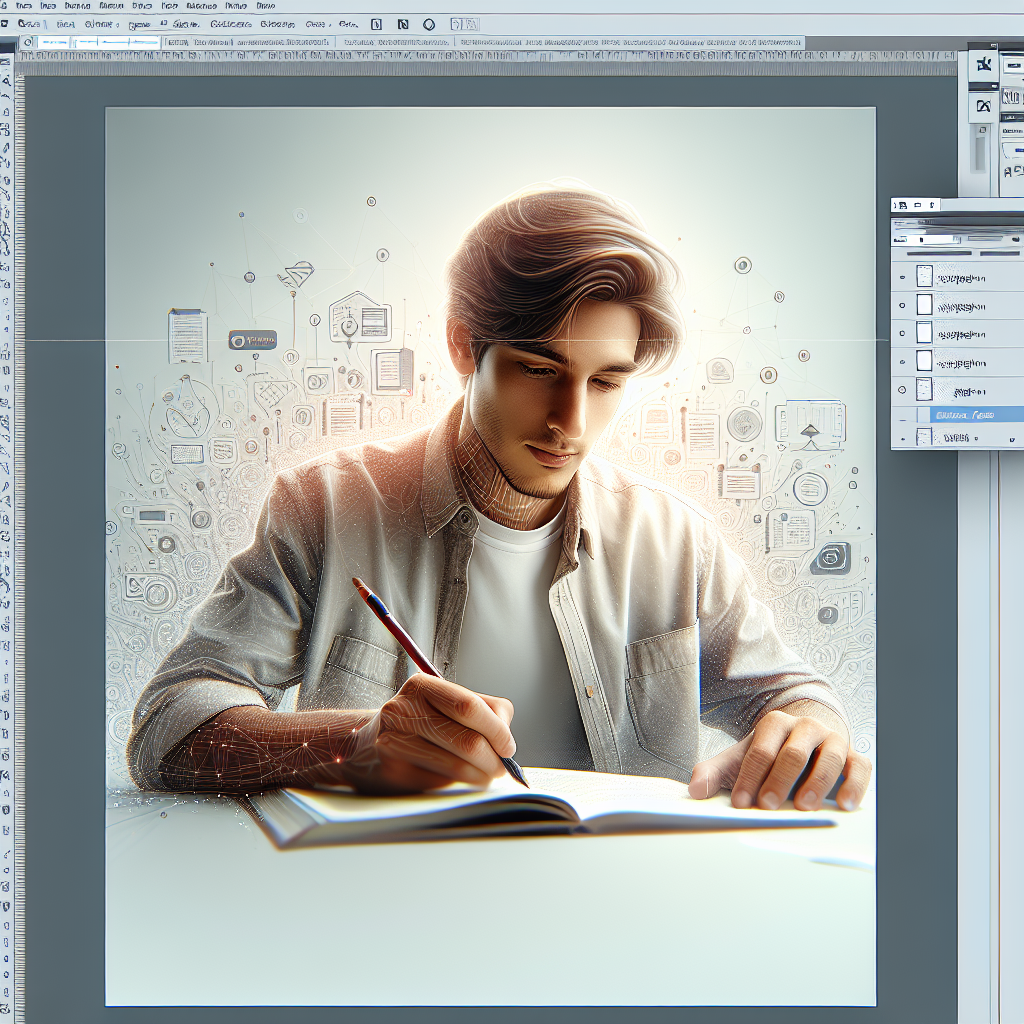Screen dimensions: 1024x1024
Task: Toggle visibility of the second layer in the panel
Action: [x=903, y=304]
